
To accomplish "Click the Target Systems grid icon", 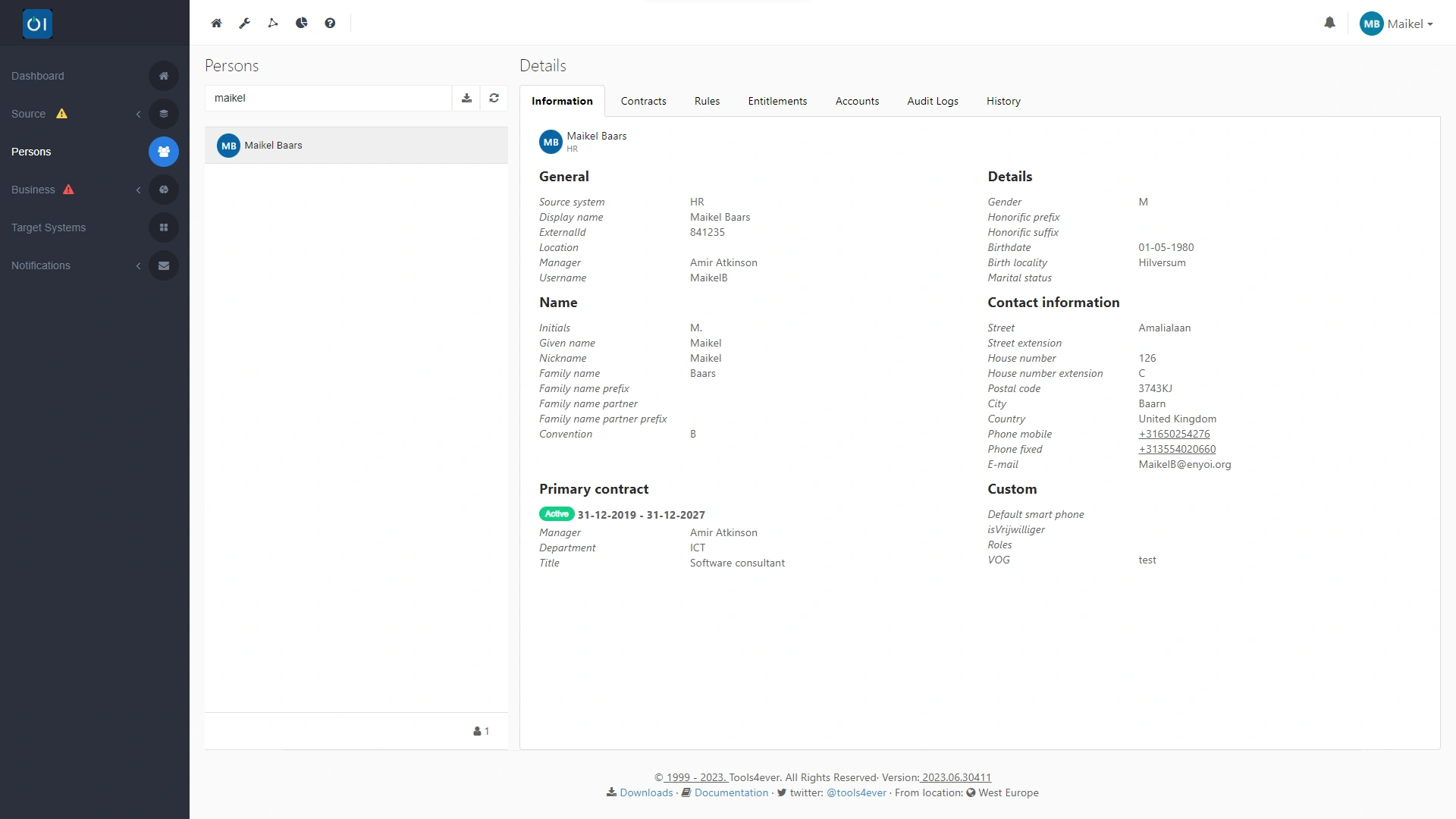I will click(164, 227).
